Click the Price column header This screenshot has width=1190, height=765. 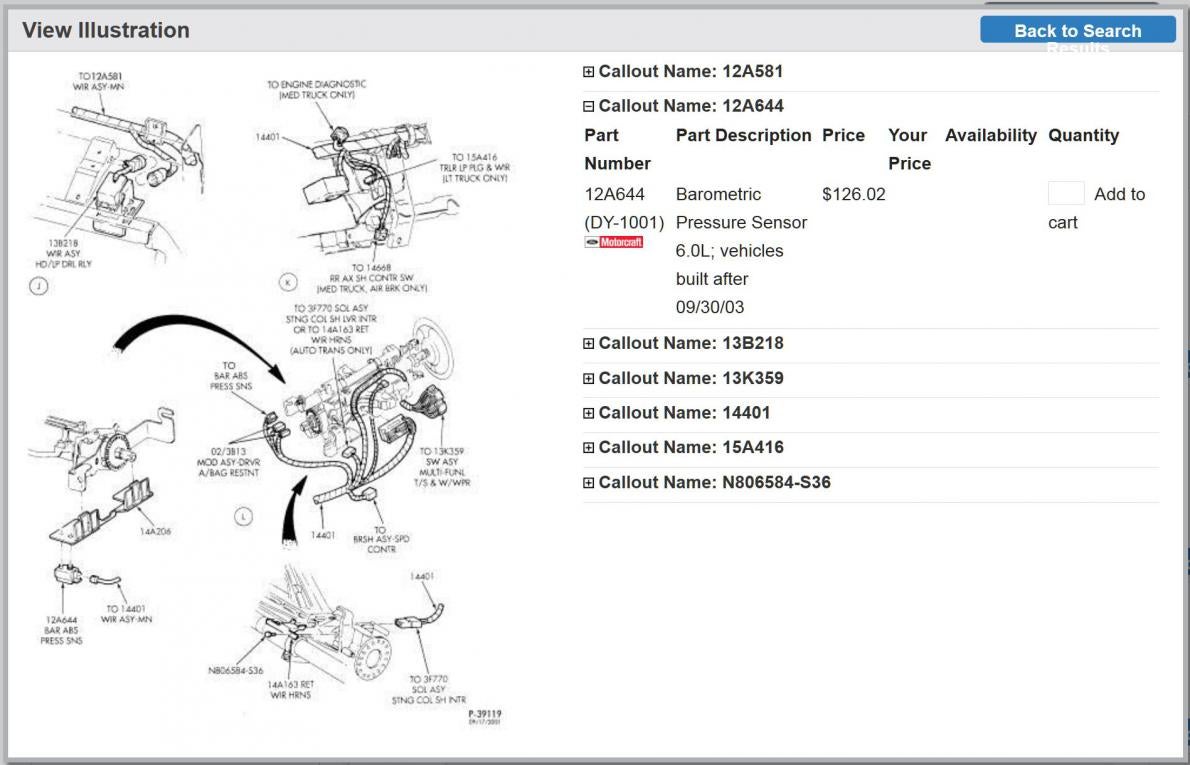(843, 136)
